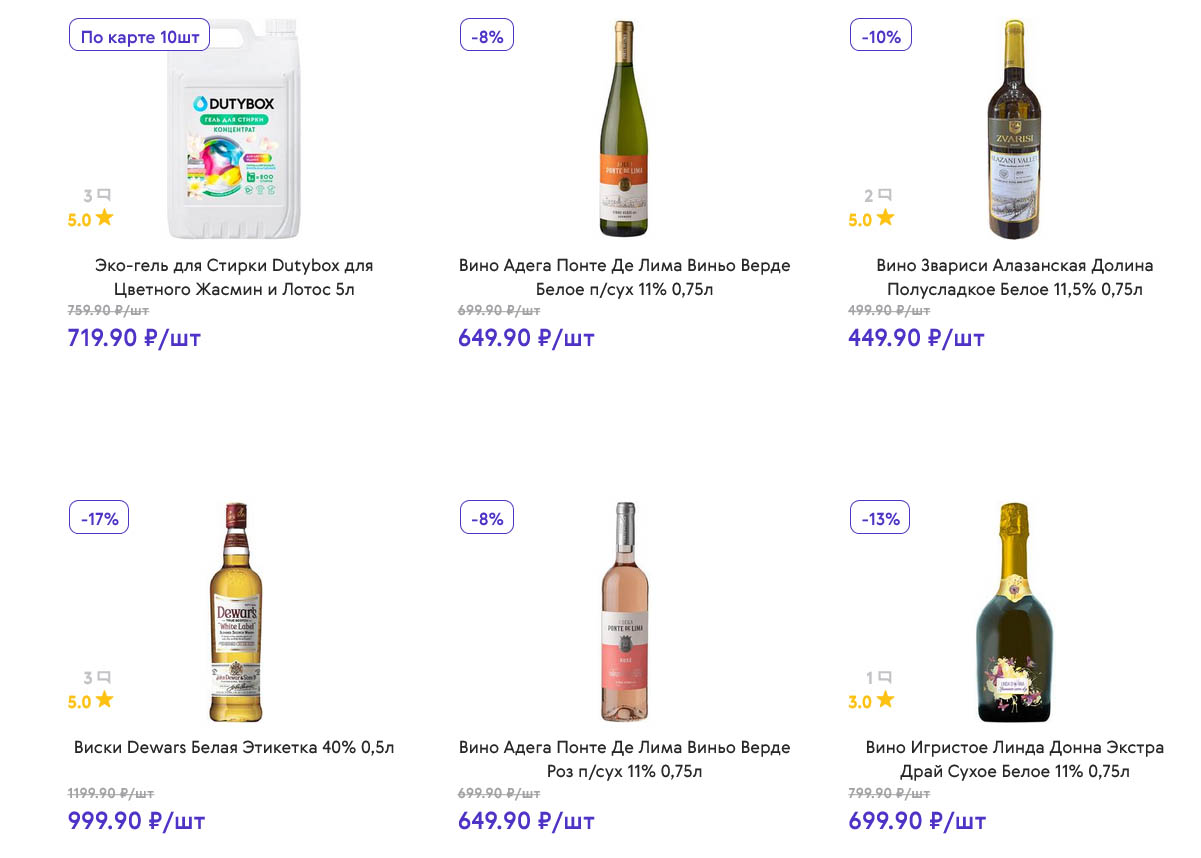Click the -17% discount badge on Dewars
This screenshot has height=858, width=1201.
click(99, 518)
